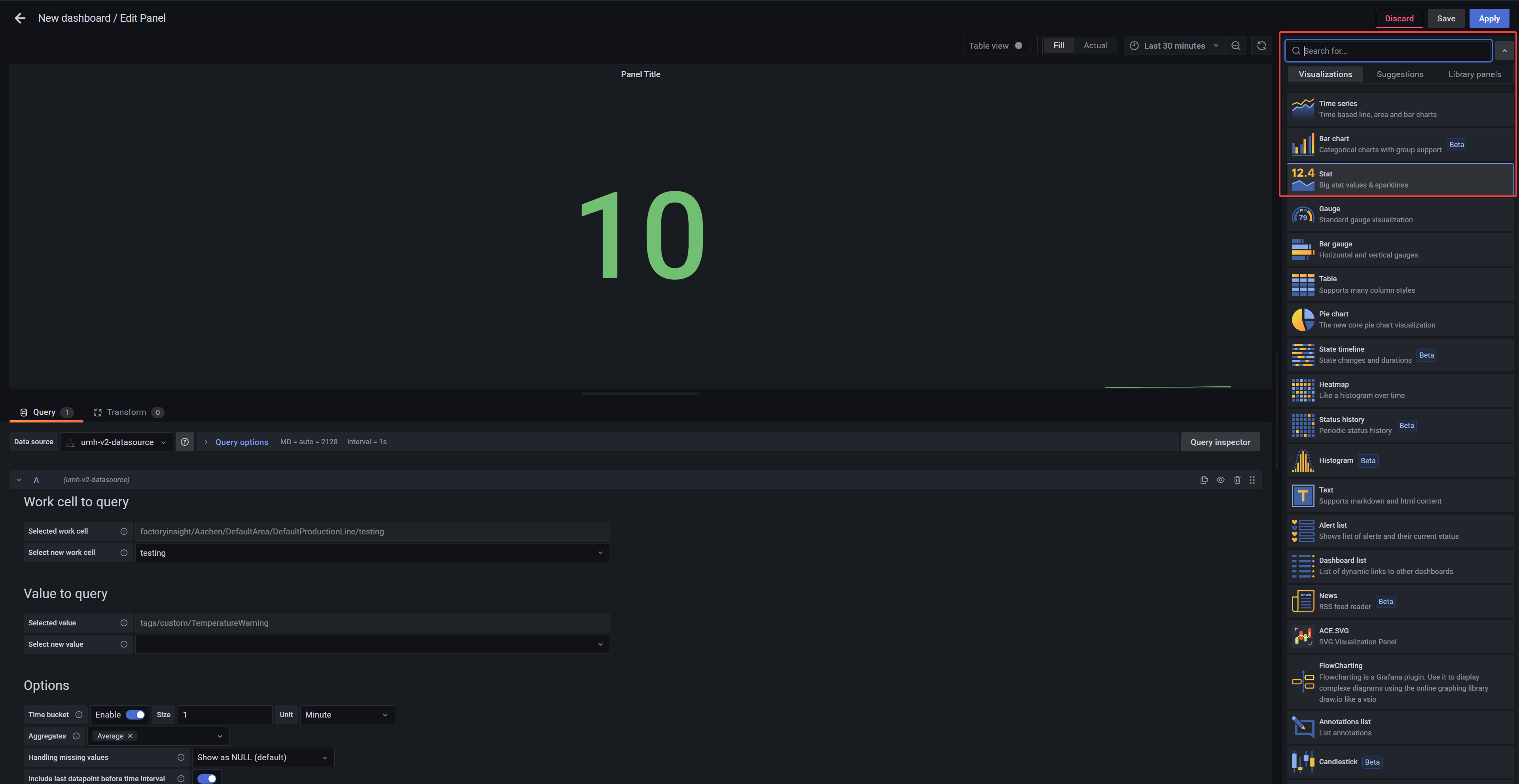Choose the Table visualization
The width and height of the screenshot is (1519, 784).
pyautogui.click(x=1400, y=285)
